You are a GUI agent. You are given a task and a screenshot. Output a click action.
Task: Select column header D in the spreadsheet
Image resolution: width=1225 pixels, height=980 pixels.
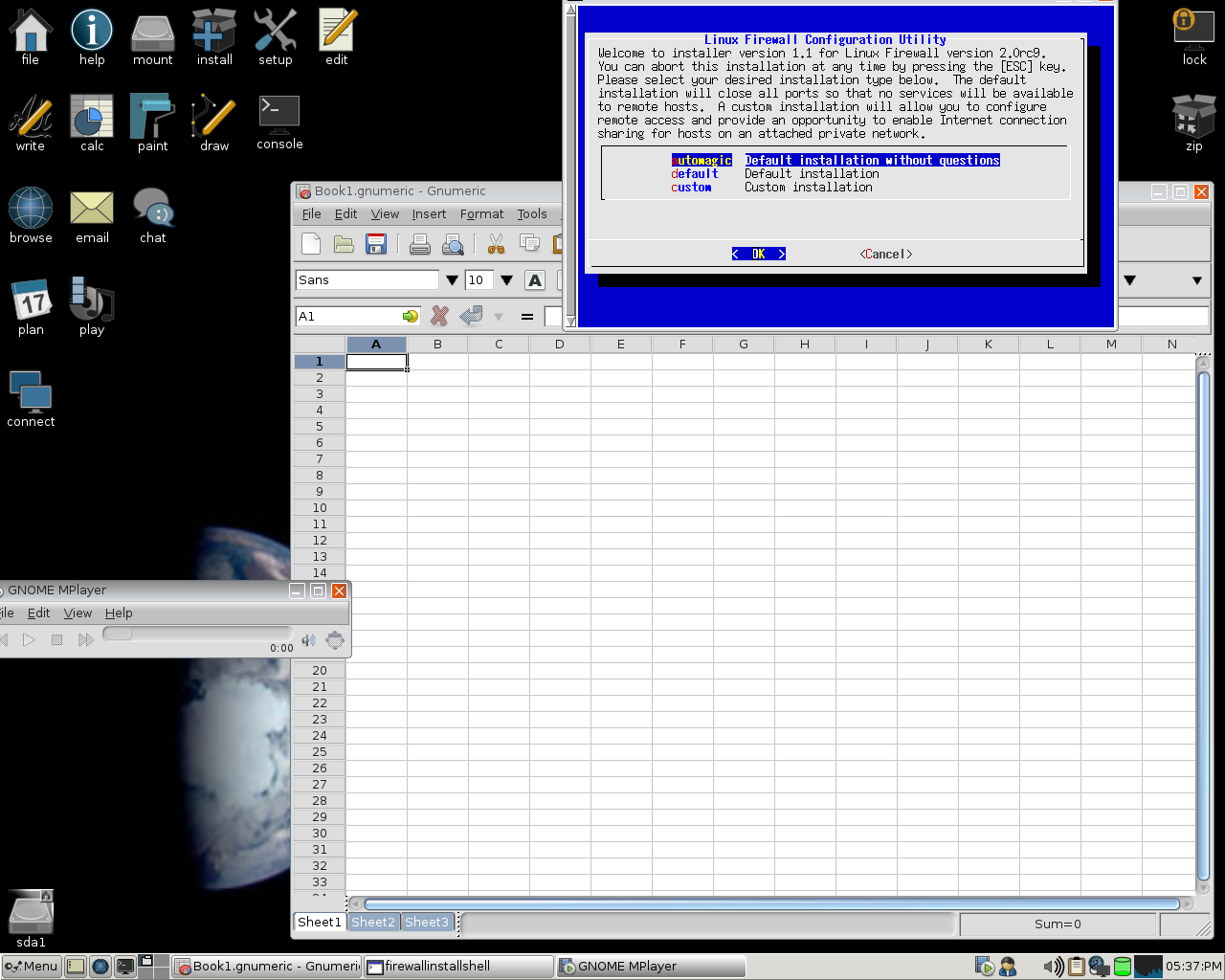560,345
